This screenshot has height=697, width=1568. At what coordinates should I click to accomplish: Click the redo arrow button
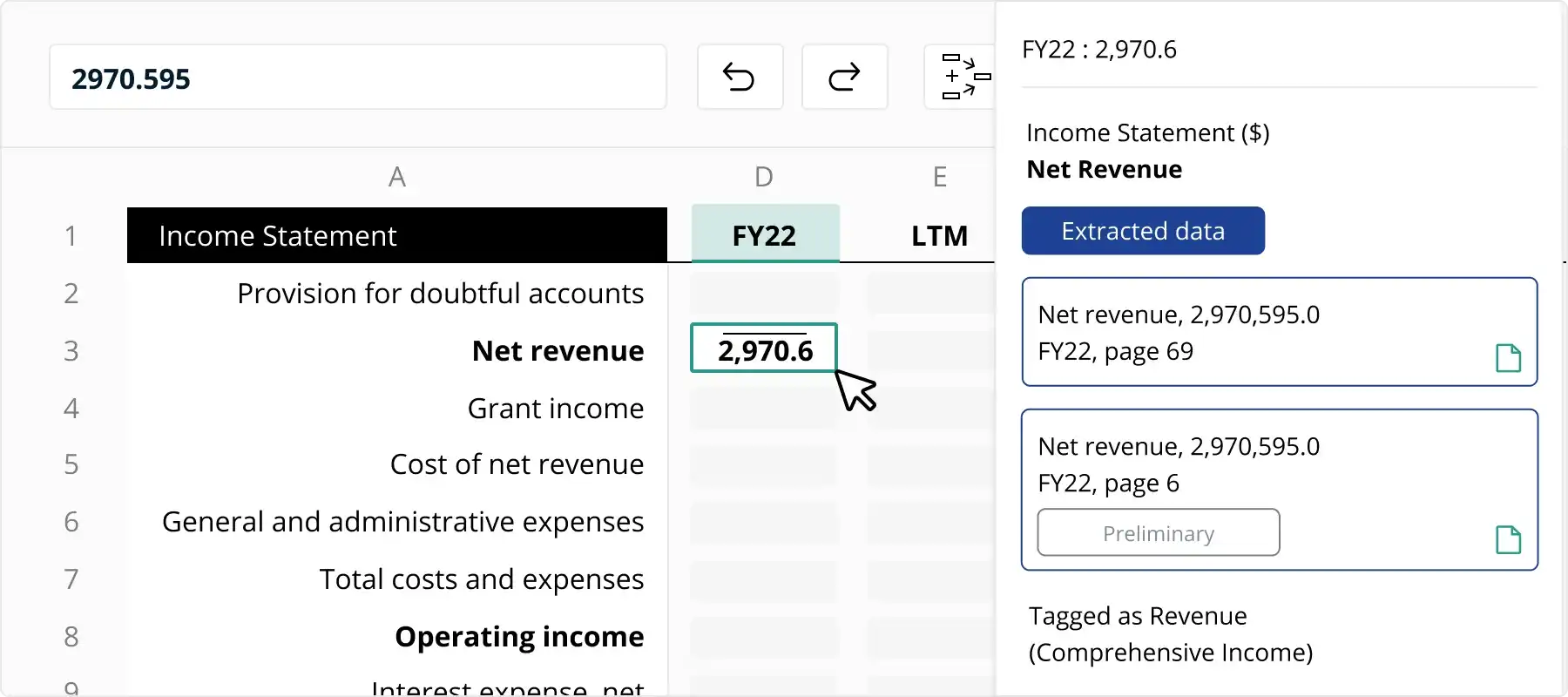click(x=844, y=78)
